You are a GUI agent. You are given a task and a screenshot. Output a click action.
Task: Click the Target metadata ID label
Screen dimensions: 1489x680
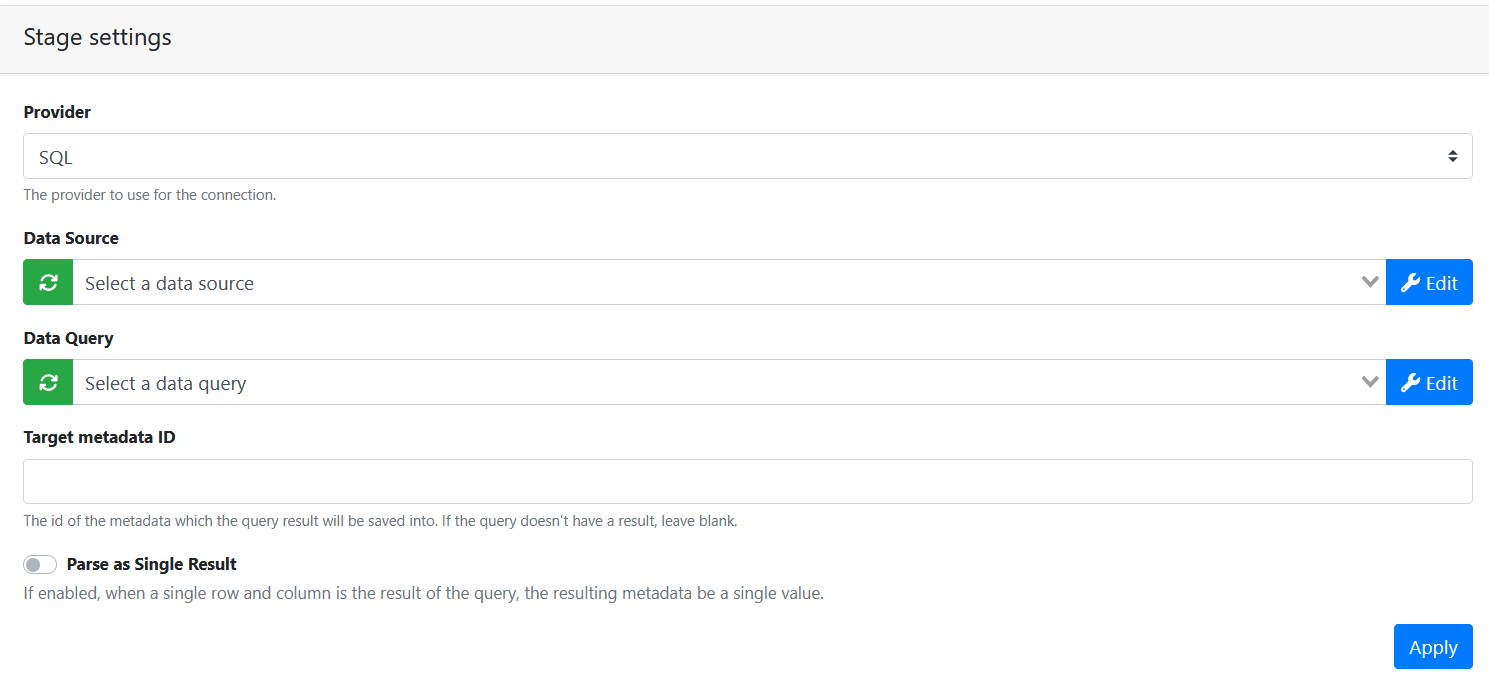point(99,438)
